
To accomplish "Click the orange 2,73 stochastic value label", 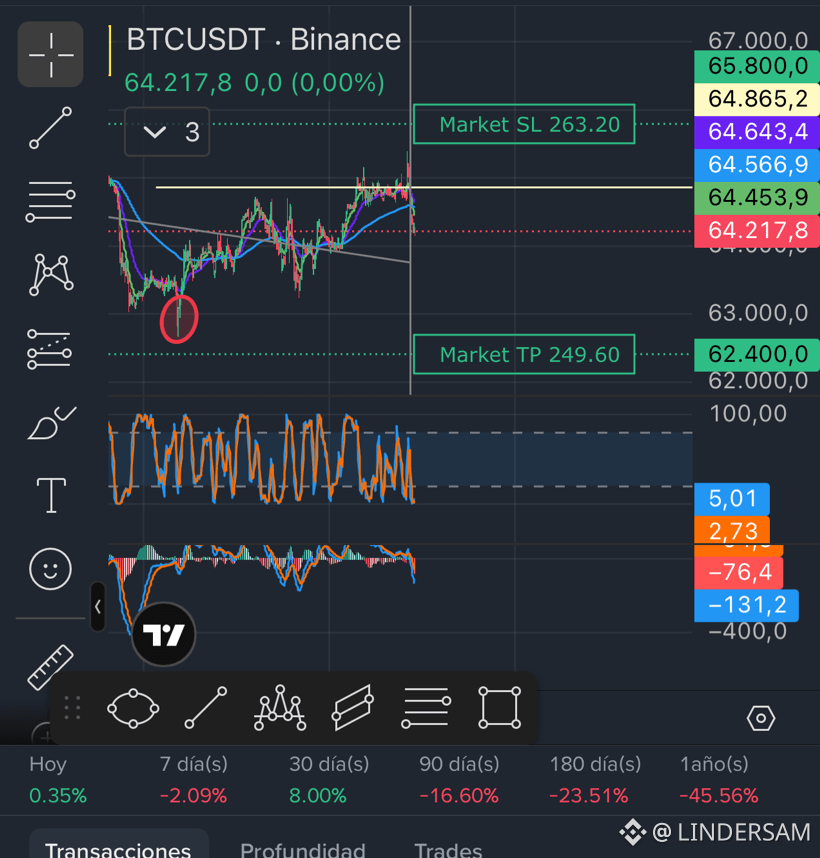I will click(732, 531).
